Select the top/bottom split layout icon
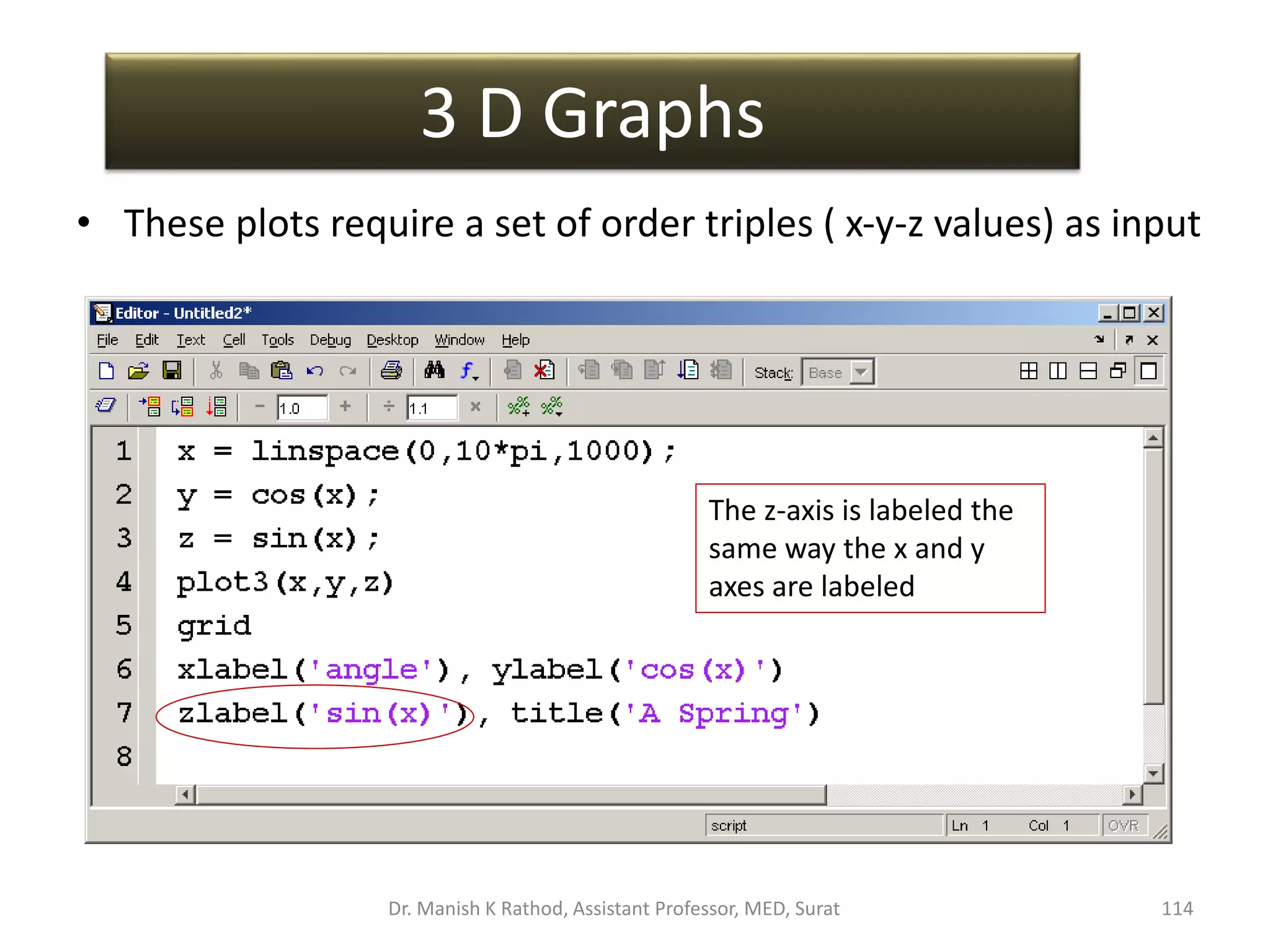The height and width of the screenshot is (952, 1270). [1088, 371]
